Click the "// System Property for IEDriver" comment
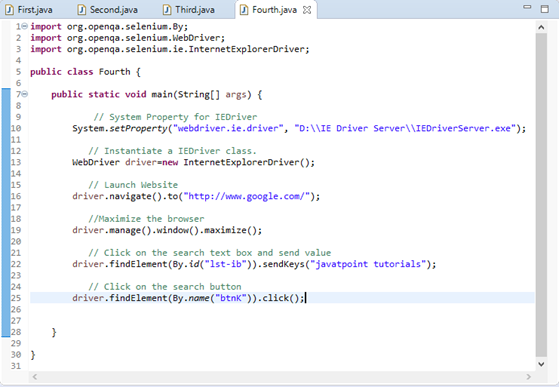Viewport: 559px width, 387px height. coord(175,117)
